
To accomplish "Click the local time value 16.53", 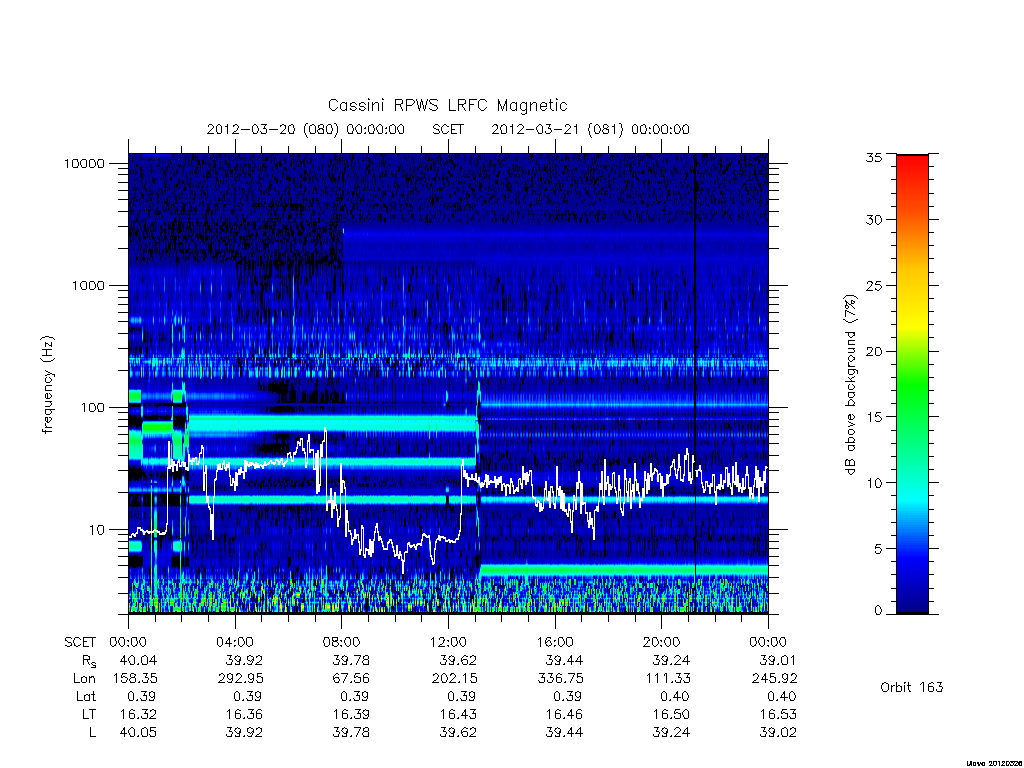I will click(778, 714).
